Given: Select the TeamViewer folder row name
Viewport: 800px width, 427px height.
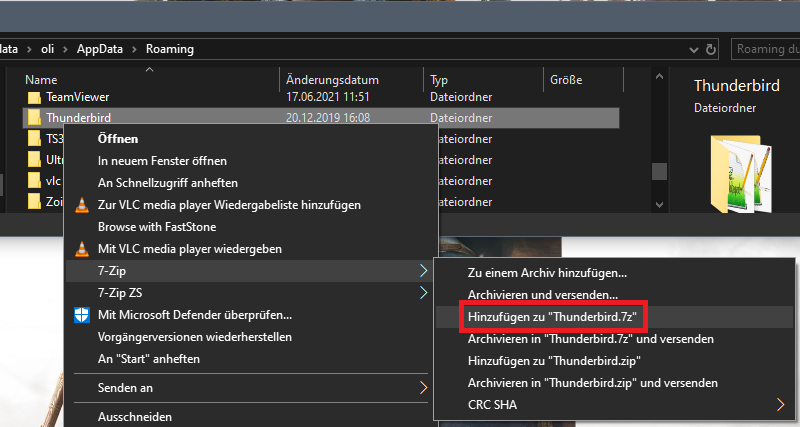Looking at the screenshot, I should pyautogui.click(x=78, y=97).
